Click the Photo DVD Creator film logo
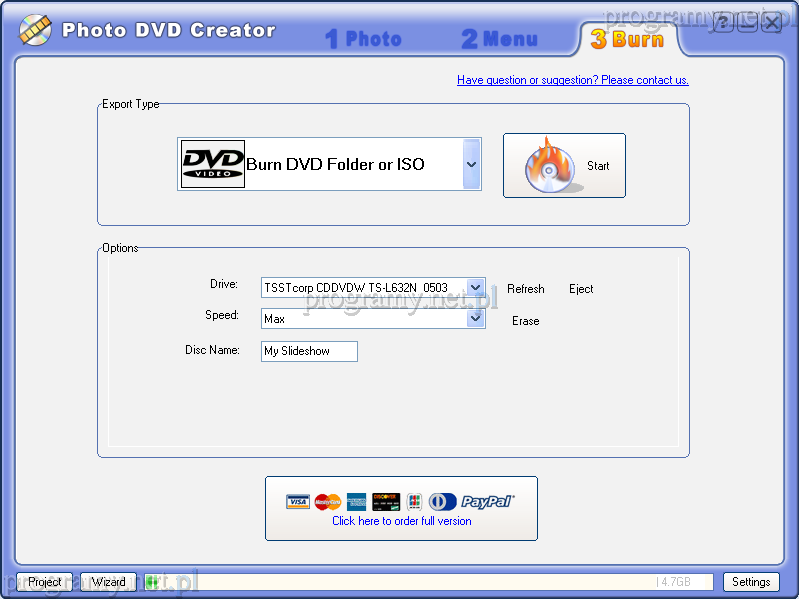This screenshot has width=799, height=599. coord(35,30)
